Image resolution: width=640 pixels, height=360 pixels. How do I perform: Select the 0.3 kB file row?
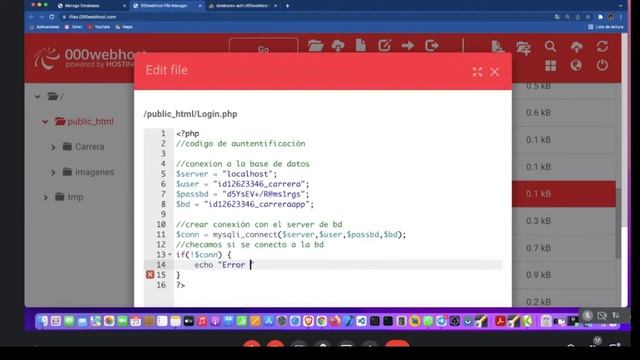click(x=564, y=221)
